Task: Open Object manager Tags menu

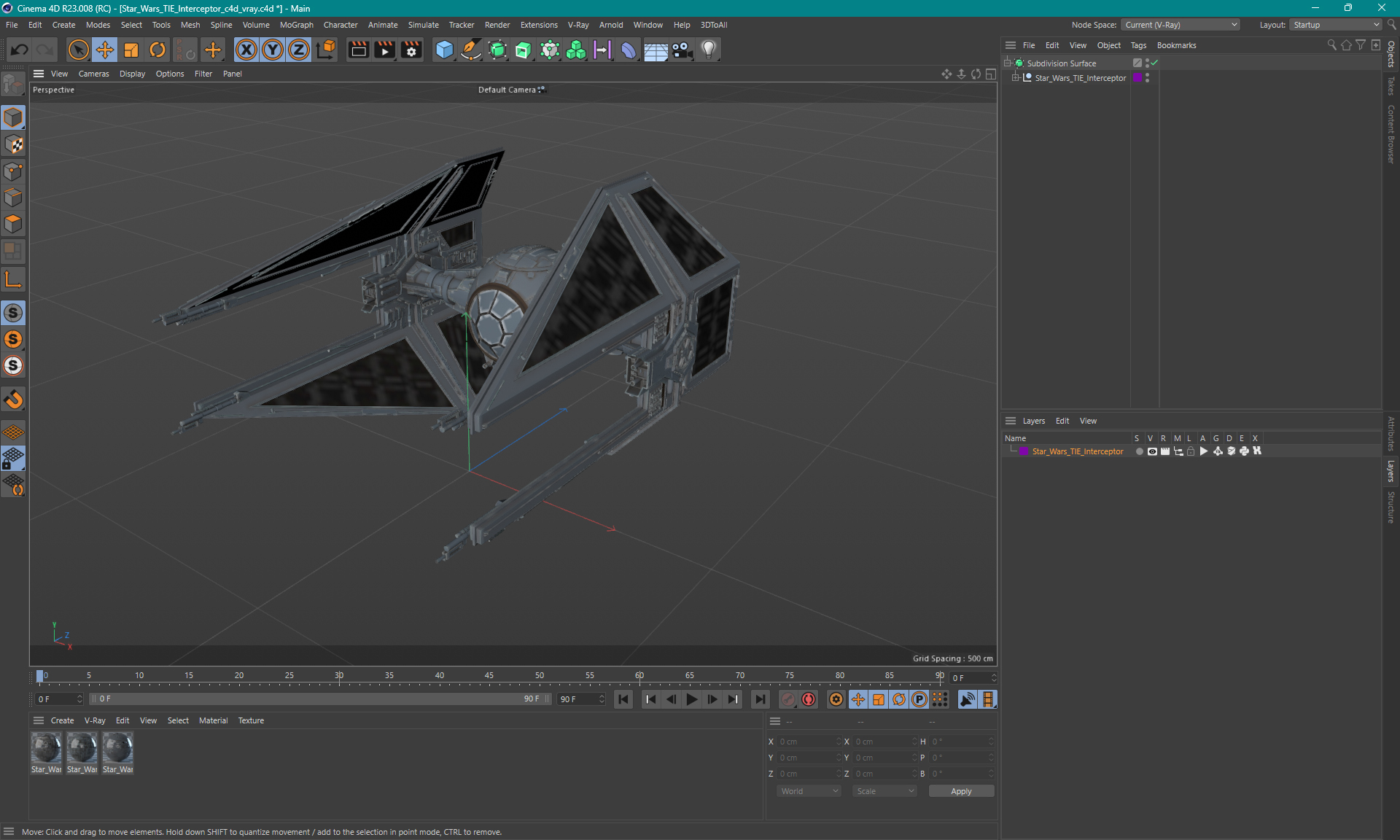Action: pos(1138,45)
